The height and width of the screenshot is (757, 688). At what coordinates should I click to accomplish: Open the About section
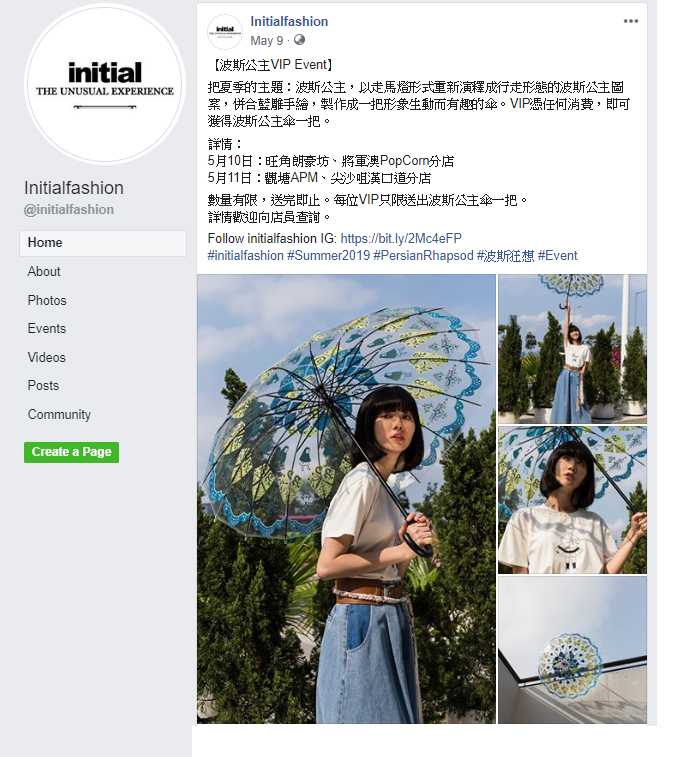[44, 271]
